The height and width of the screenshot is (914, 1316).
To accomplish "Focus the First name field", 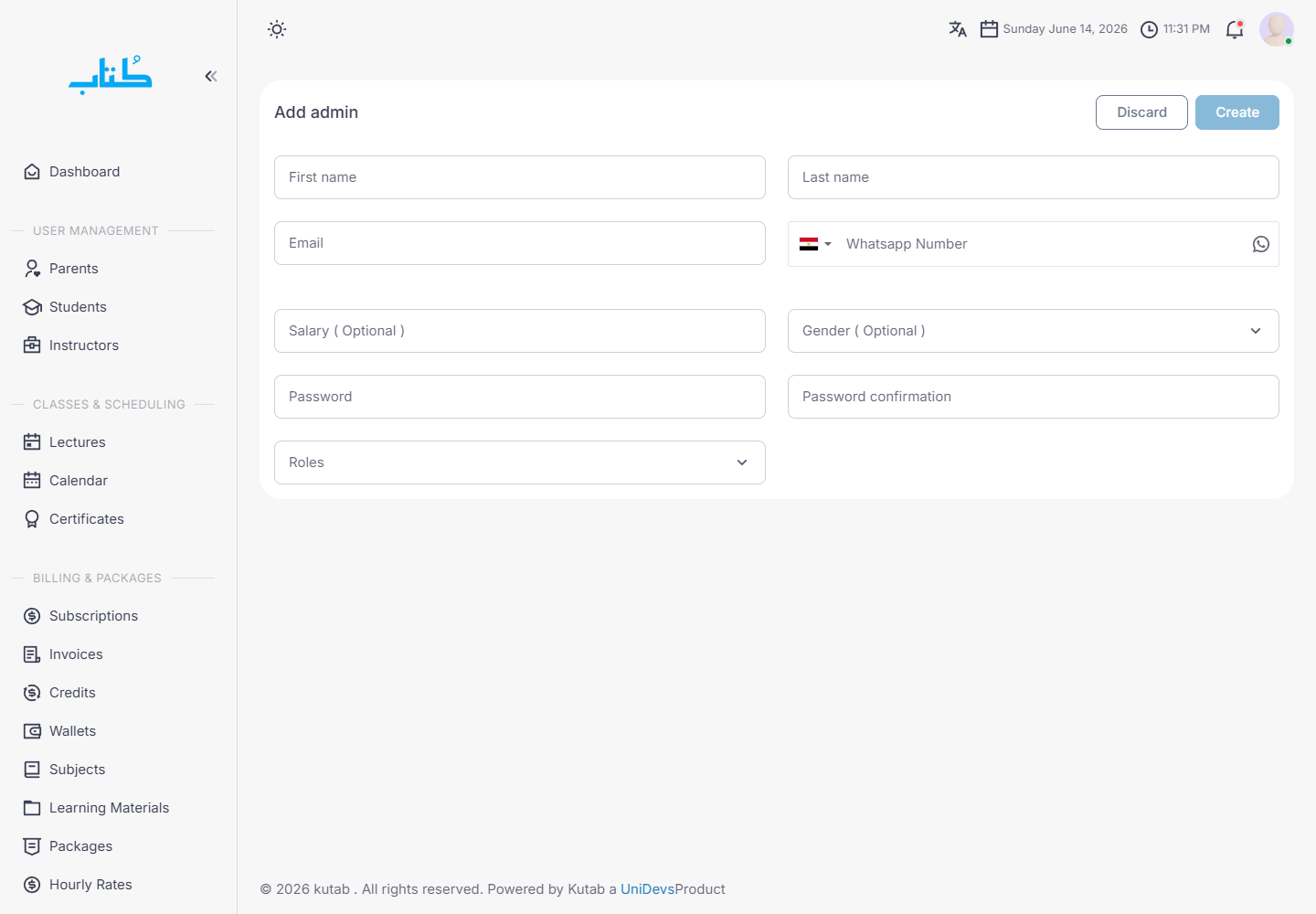I will pos(520,177).
